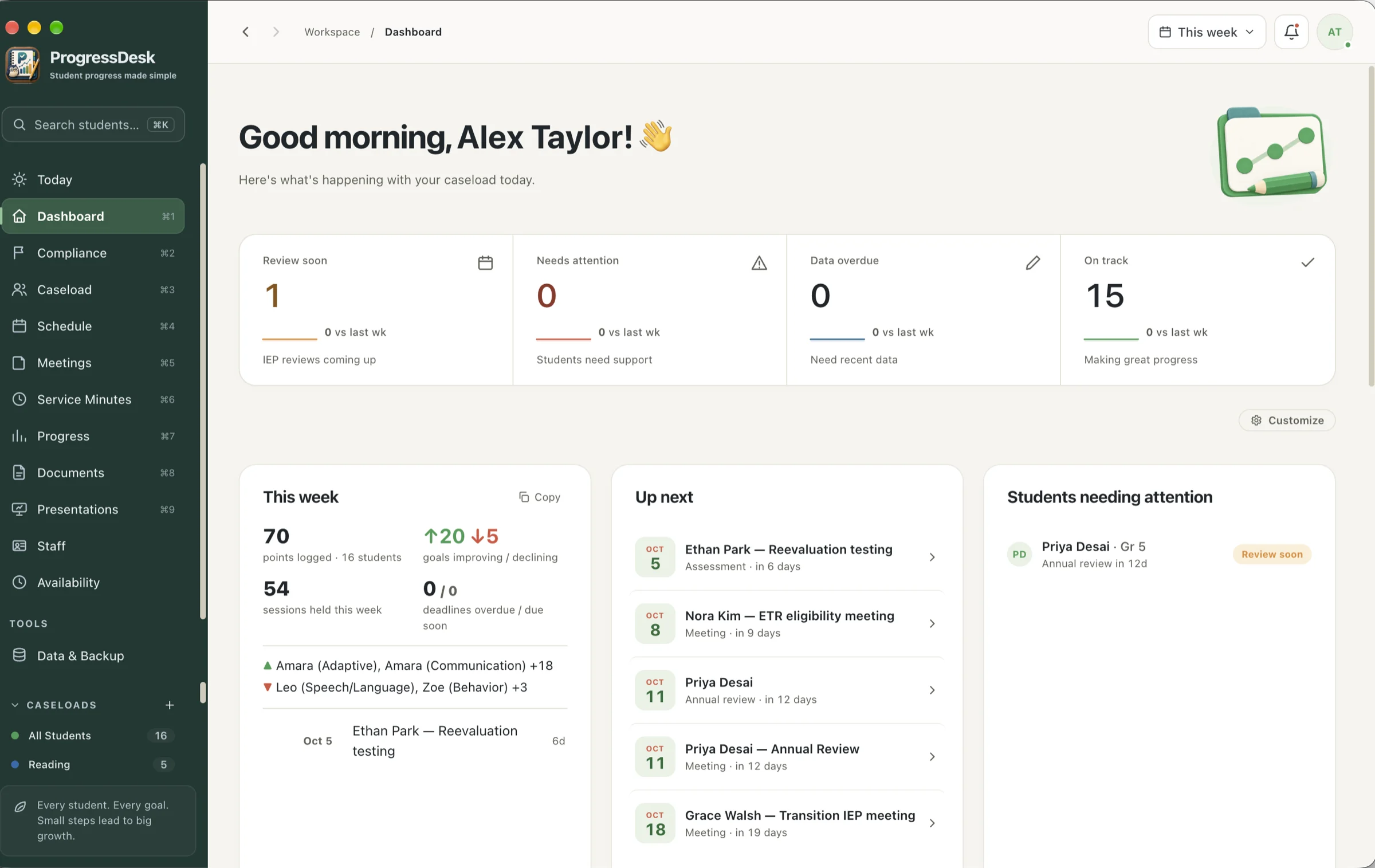The width and height of the screenshot is (1375, 868).
Task: Go back with the left arrow
Action: pos(246,32)
